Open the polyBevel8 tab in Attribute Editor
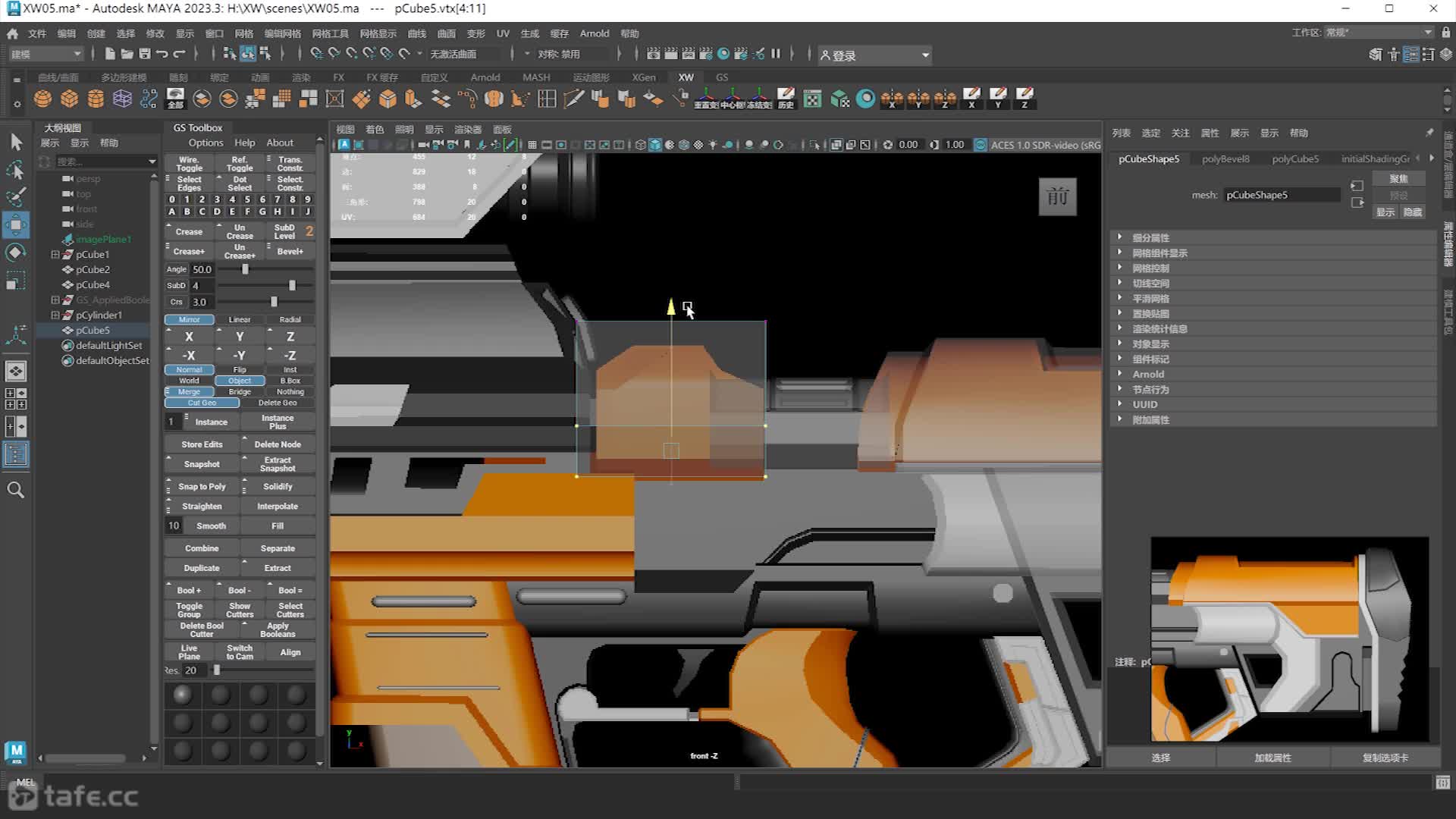This screenshot has width=1456, height=819. click(1225, 158)
